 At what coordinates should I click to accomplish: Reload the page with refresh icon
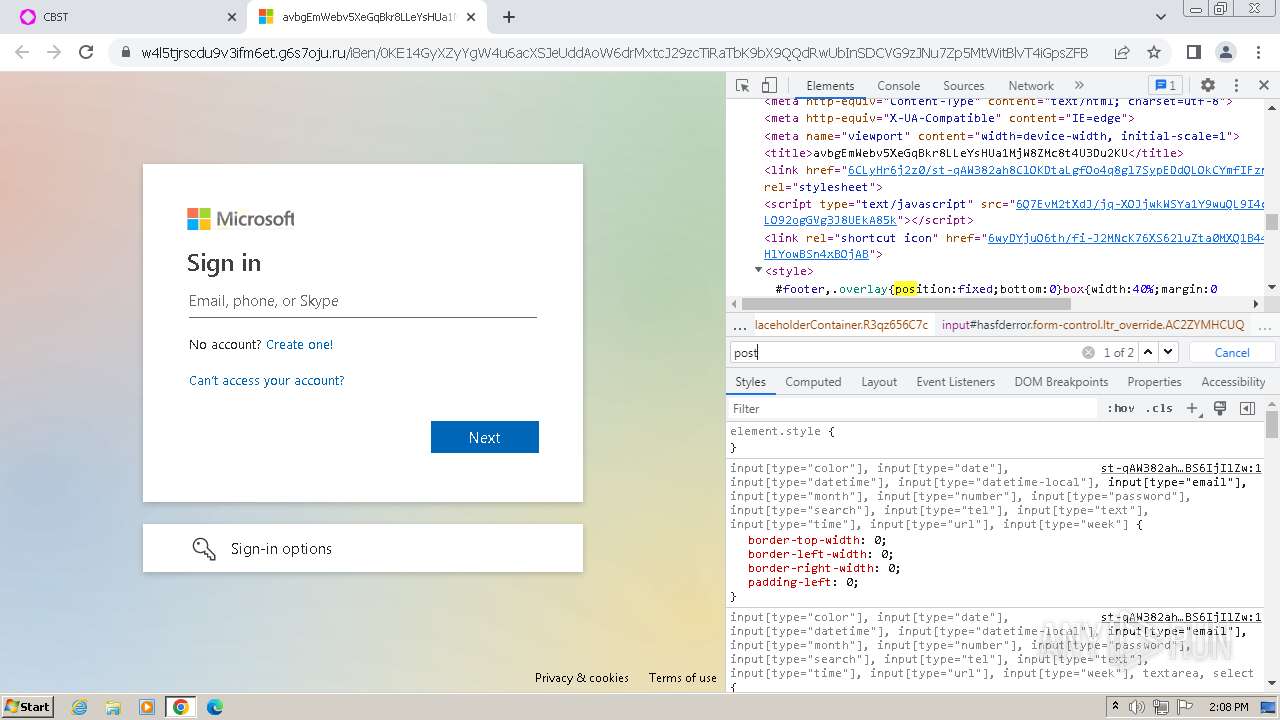[x=86, y=52]
